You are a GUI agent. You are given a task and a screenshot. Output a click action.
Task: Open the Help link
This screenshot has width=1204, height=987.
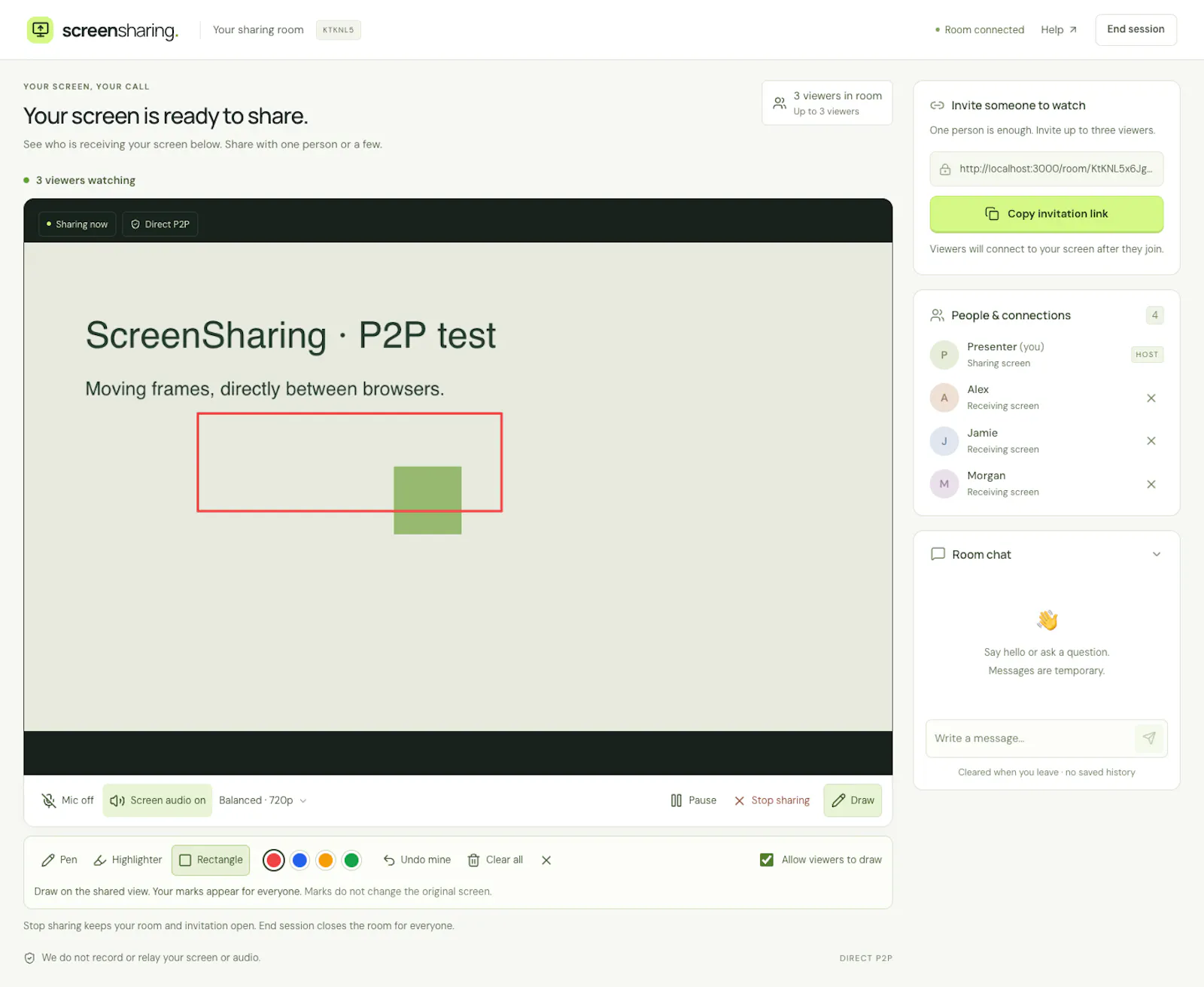[1059, 30]
